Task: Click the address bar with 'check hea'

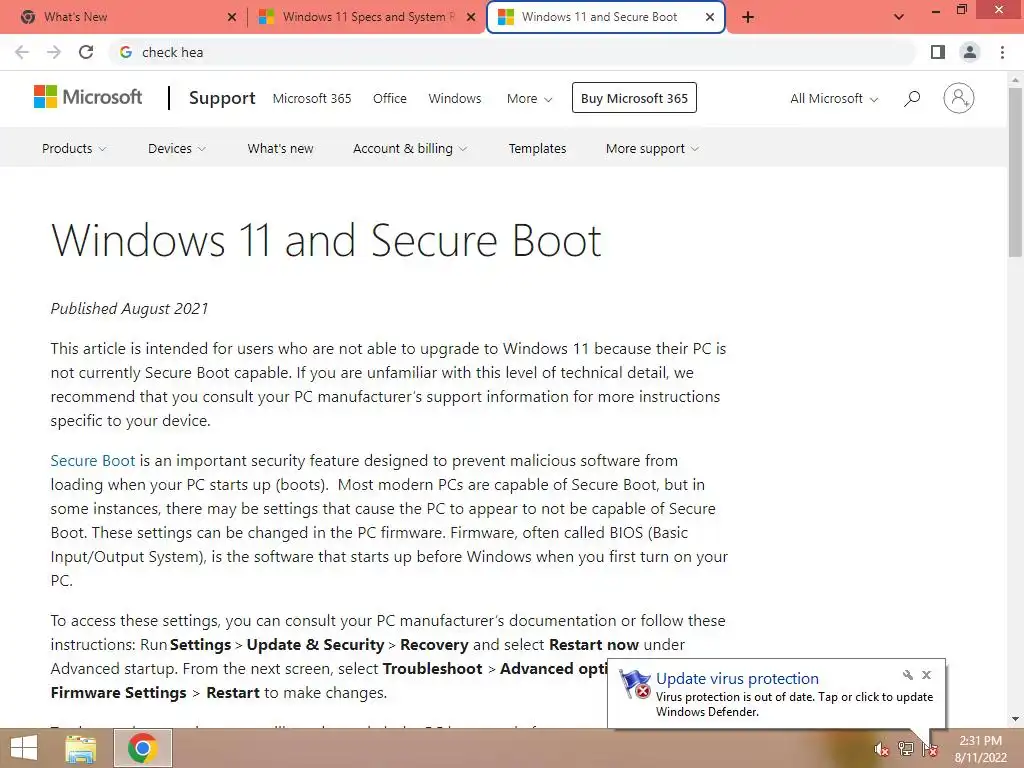Action: pos(513,52)
